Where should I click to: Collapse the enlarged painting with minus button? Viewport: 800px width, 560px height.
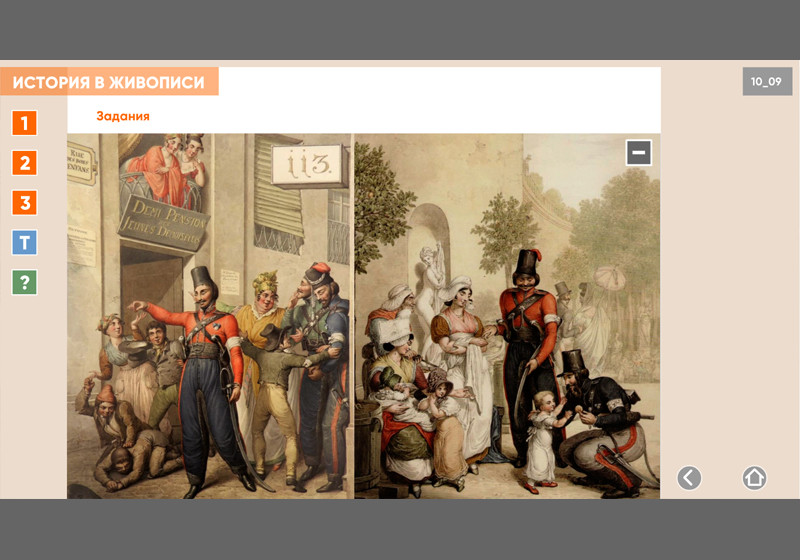coord(639,152)
